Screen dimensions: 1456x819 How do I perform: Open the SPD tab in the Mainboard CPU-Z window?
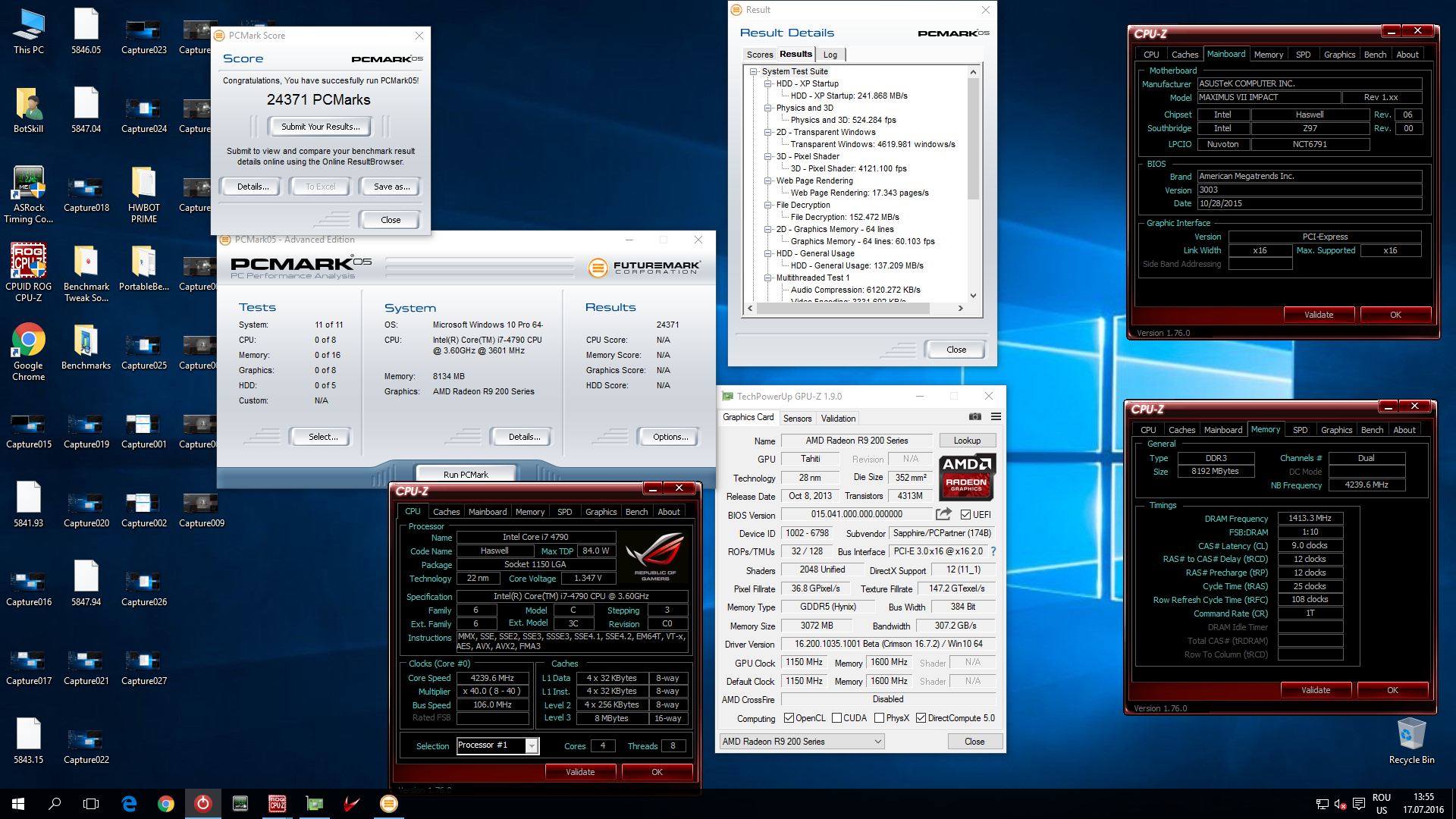1303,55
